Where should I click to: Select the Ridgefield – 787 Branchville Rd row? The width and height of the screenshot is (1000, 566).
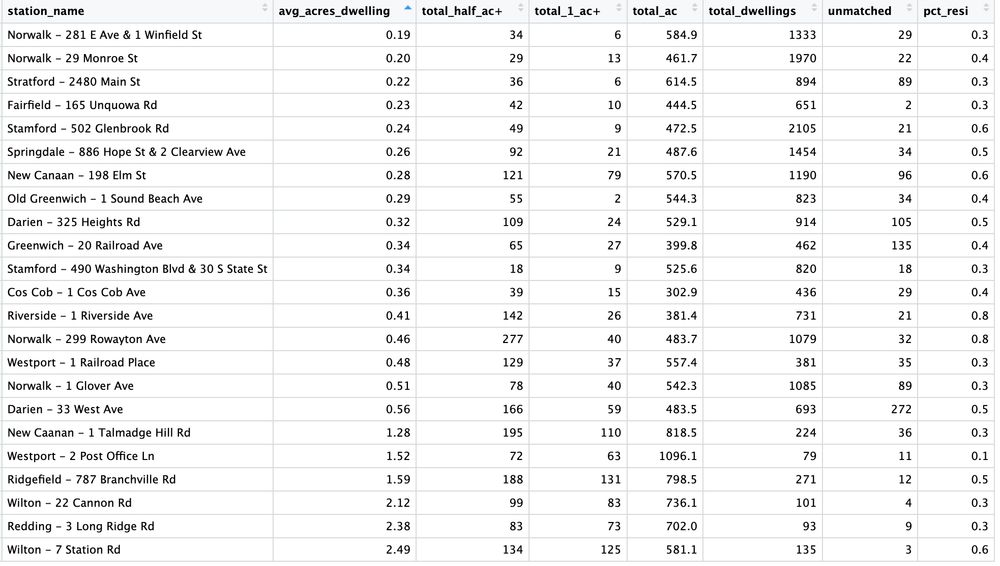(x=498, y=479)
